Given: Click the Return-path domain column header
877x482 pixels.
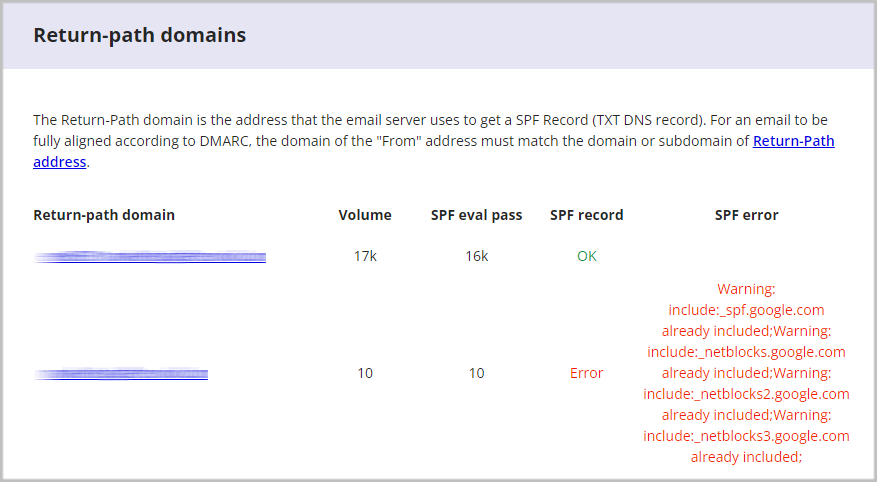Looking at the screenshot, I should coord(104,215).
